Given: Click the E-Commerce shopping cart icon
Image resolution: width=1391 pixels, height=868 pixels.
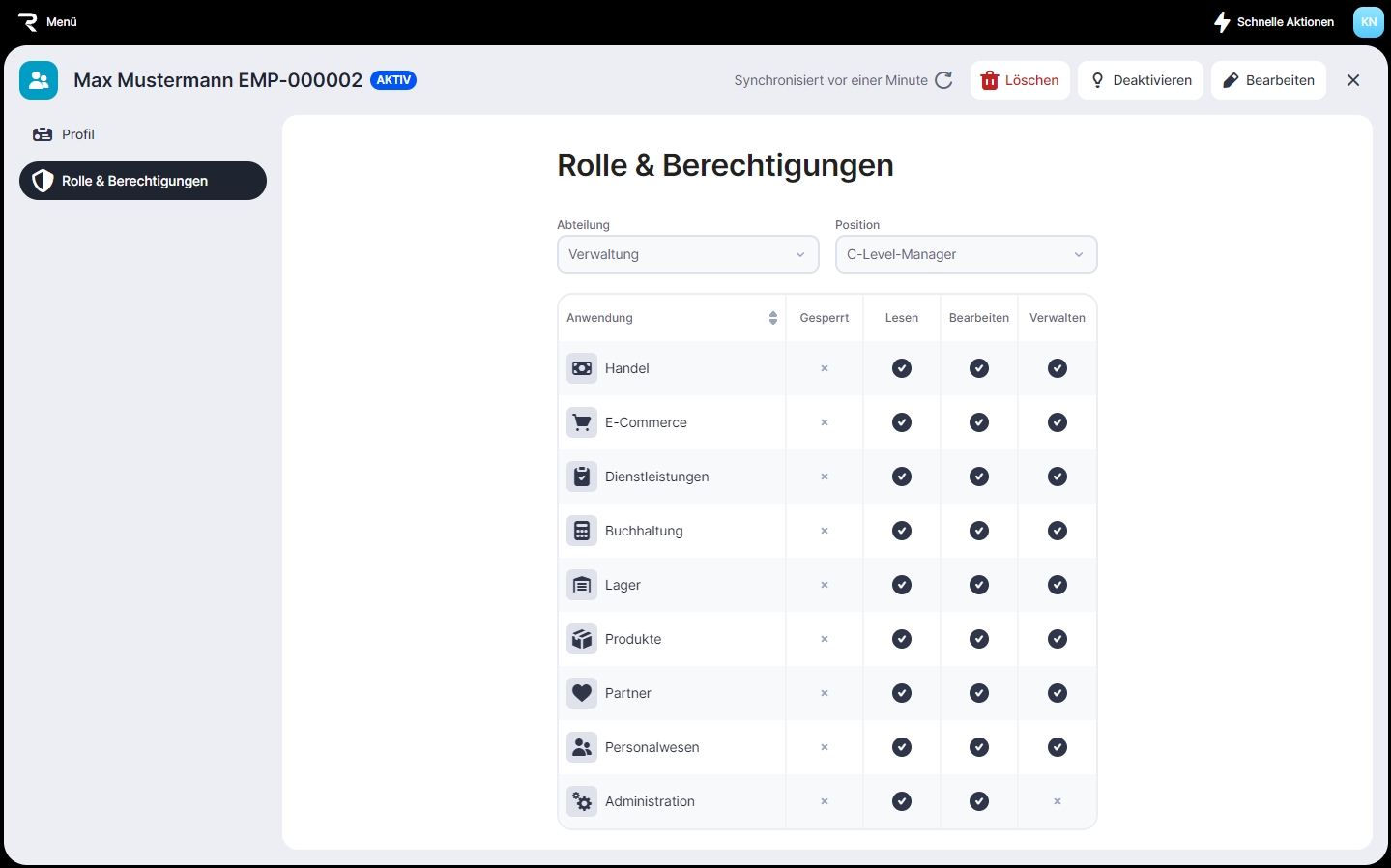Looking at the screenshot, I should click(x=582, y=422).
